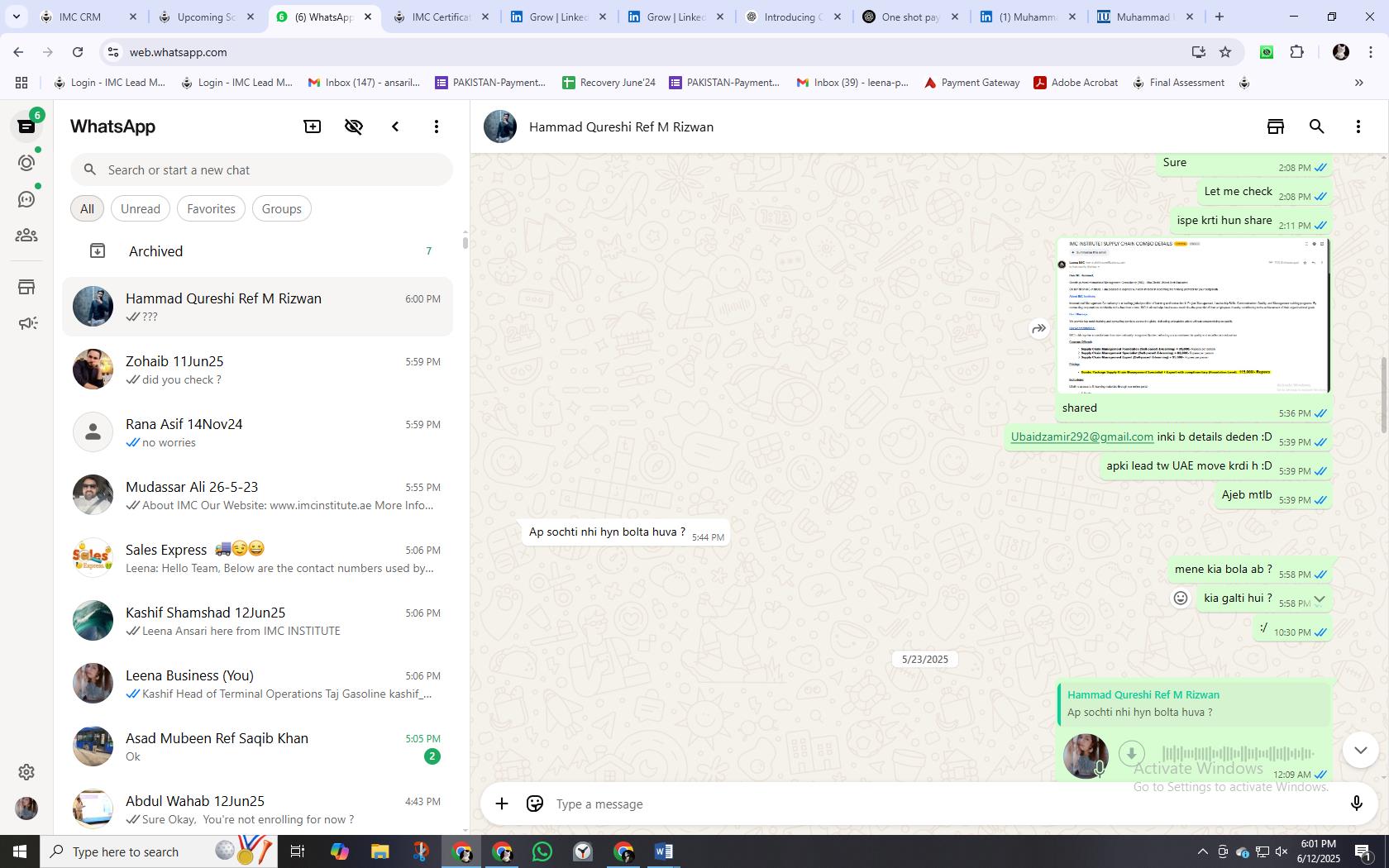Image resolution: width=1389 pixels, height=868 pixels.
Task: Click the search or start new chat field
Action: [x=261, y=170]
